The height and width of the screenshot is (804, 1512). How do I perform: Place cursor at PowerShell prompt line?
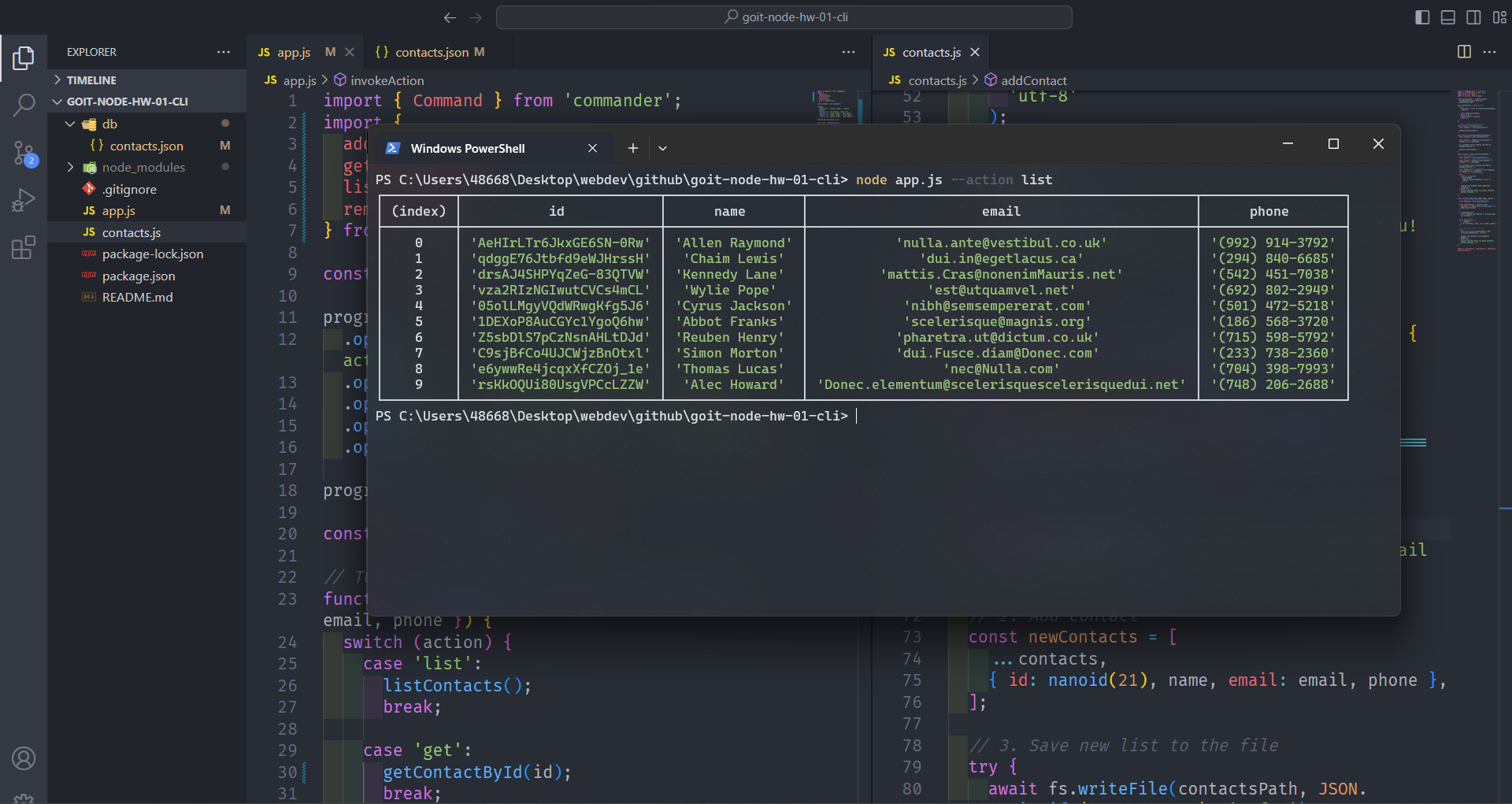[x=856, y=416]
